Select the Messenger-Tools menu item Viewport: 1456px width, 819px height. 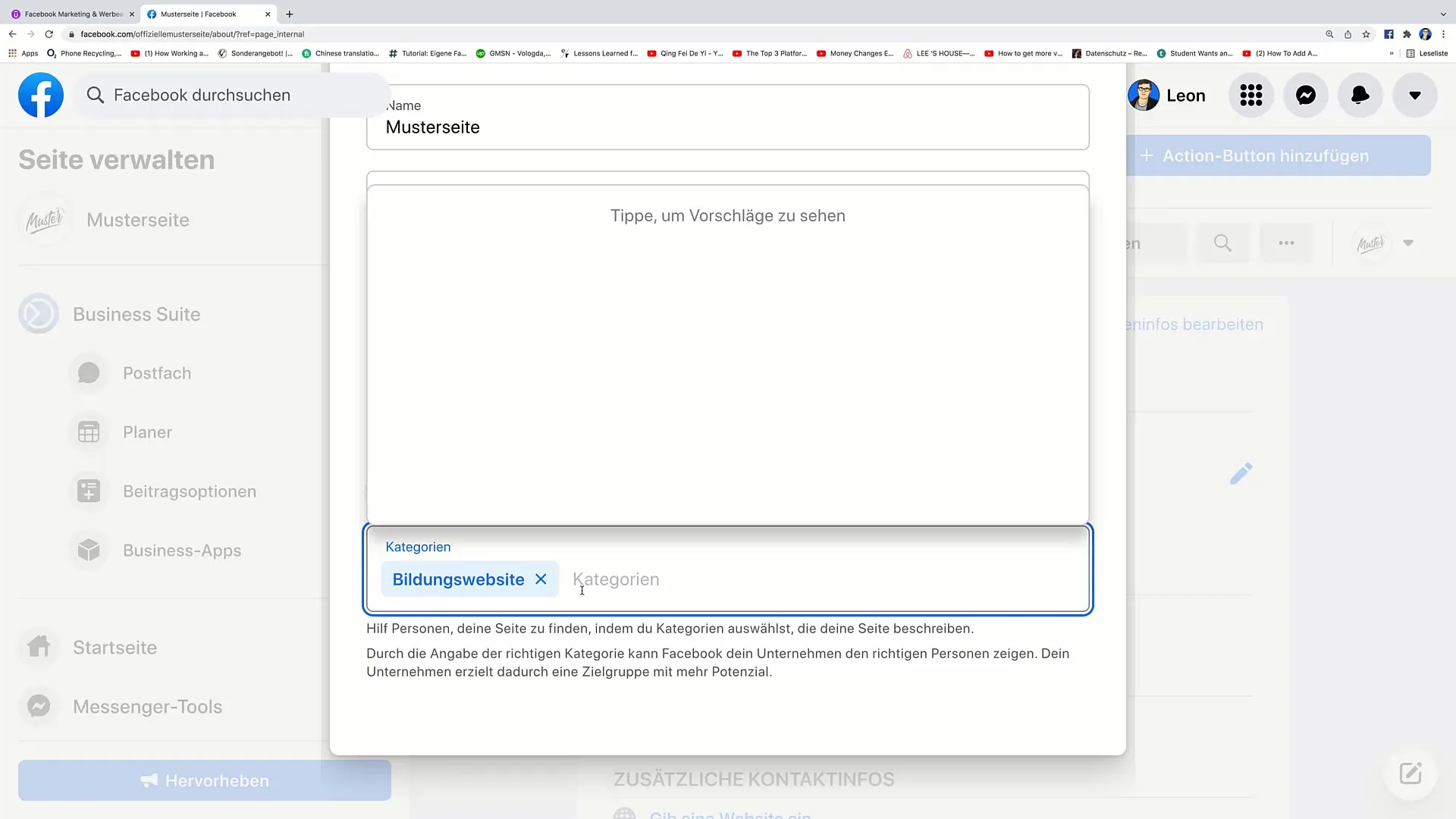pyautogui.click(x=147, y=706)
